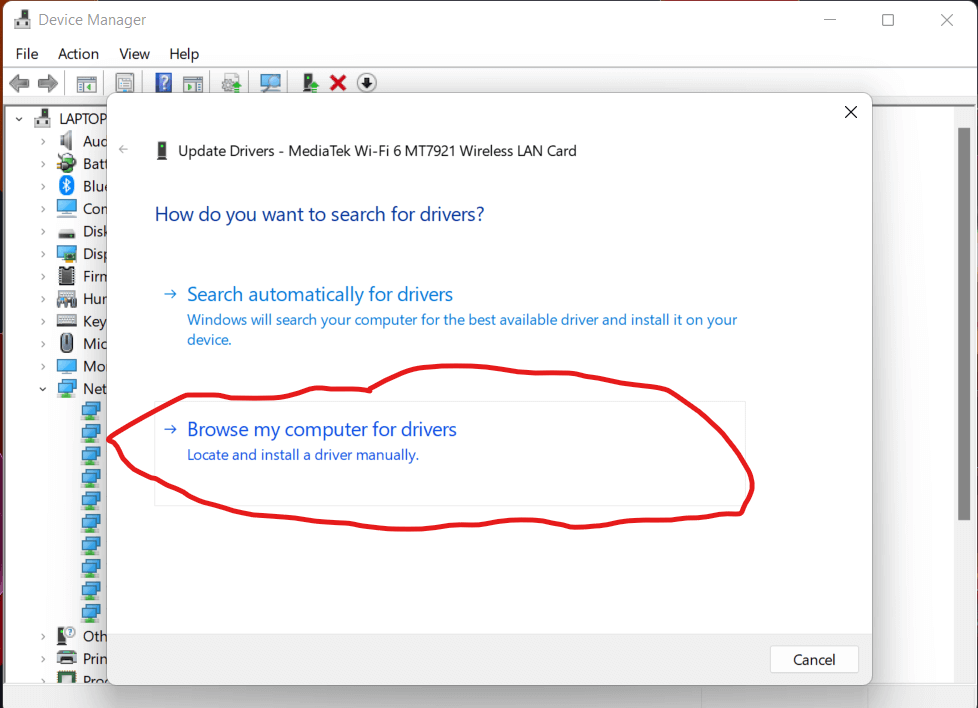Select the Display adapters tree item icon
Screen dimensions: 978x708
click(67, 253)
